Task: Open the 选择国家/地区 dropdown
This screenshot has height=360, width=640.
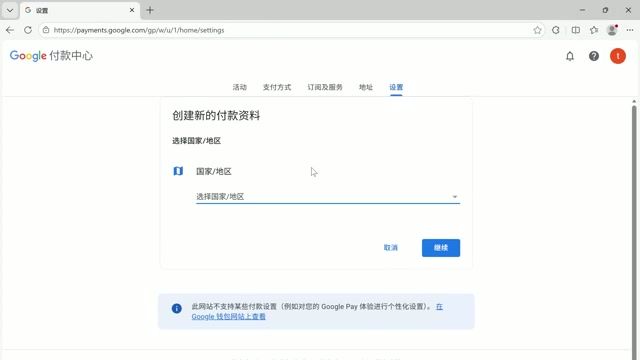Action: [328, 196]
